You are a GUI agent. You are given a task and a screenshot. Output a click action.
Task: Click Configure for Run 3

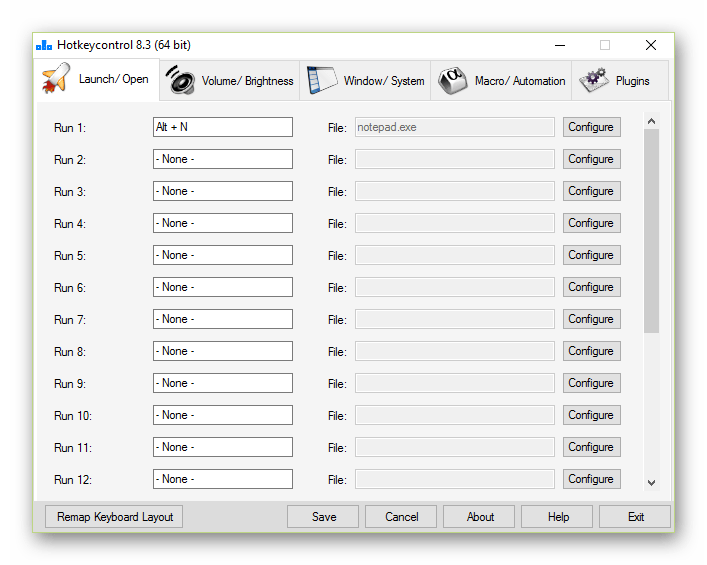coord(592,191)
